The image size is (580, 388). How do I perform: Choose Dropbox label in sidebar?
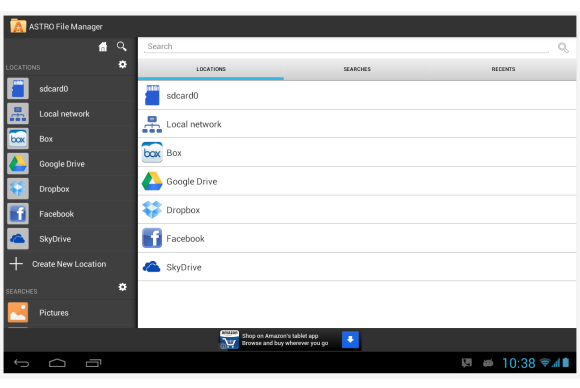(54, 189)
